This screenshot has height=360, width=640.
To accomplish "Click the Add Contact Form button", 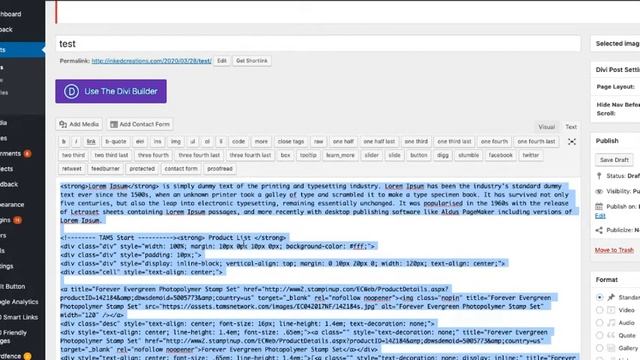I will coord(140,124).
